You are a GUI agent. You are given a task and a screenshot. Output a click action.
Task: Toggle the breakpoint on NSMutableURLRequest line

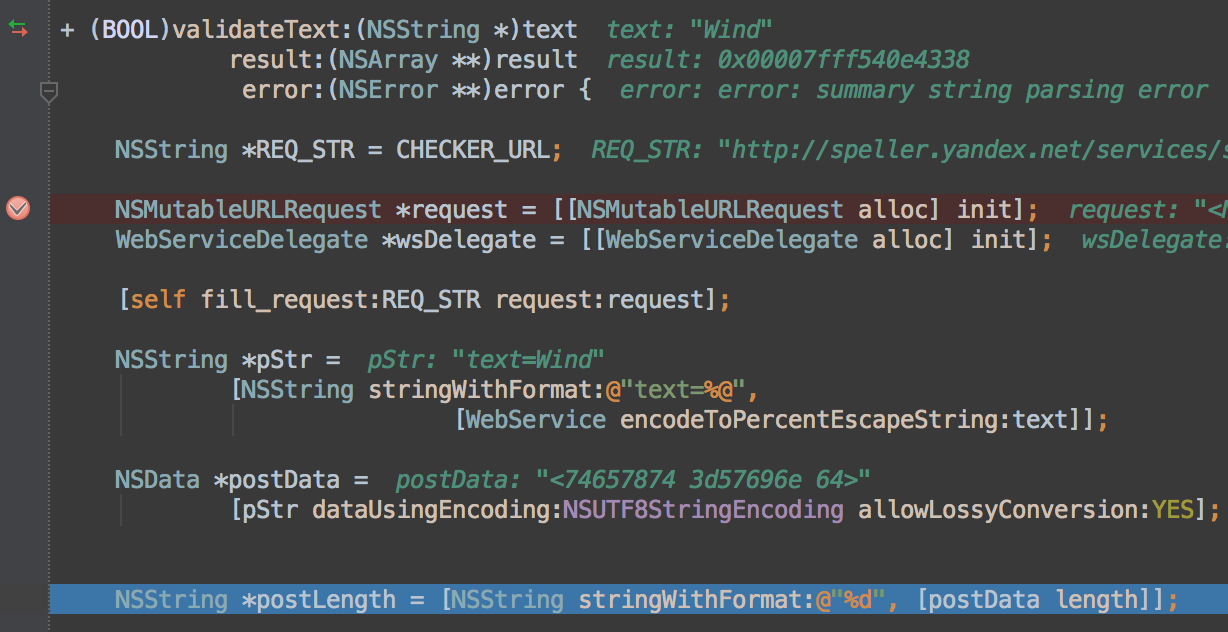pos(18,209)
